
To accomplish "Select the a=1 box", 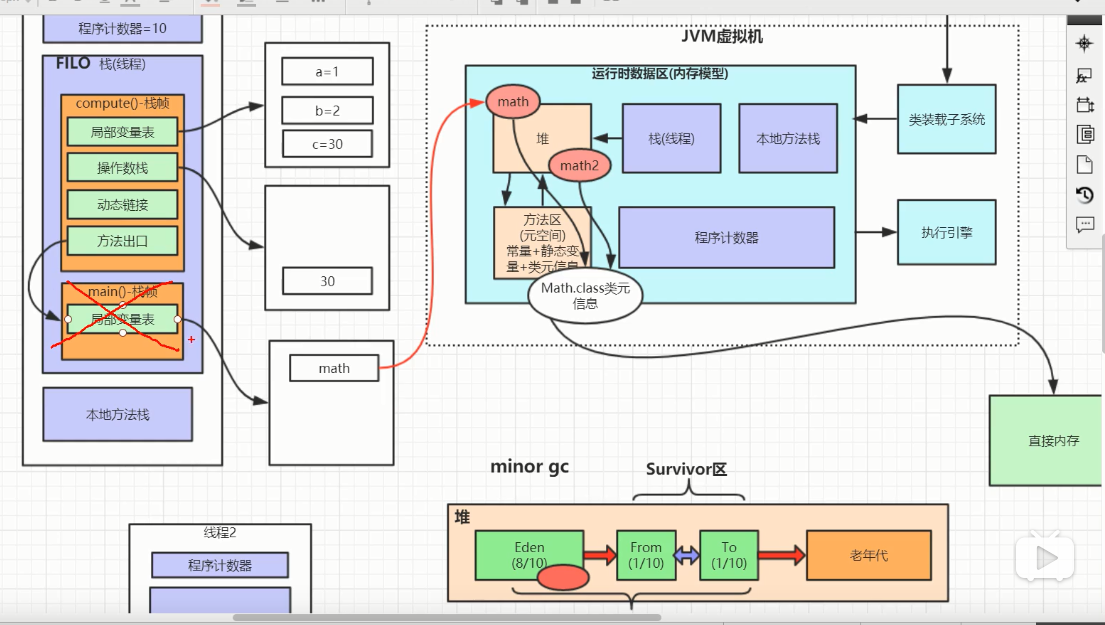I will [x=328, y=72].
